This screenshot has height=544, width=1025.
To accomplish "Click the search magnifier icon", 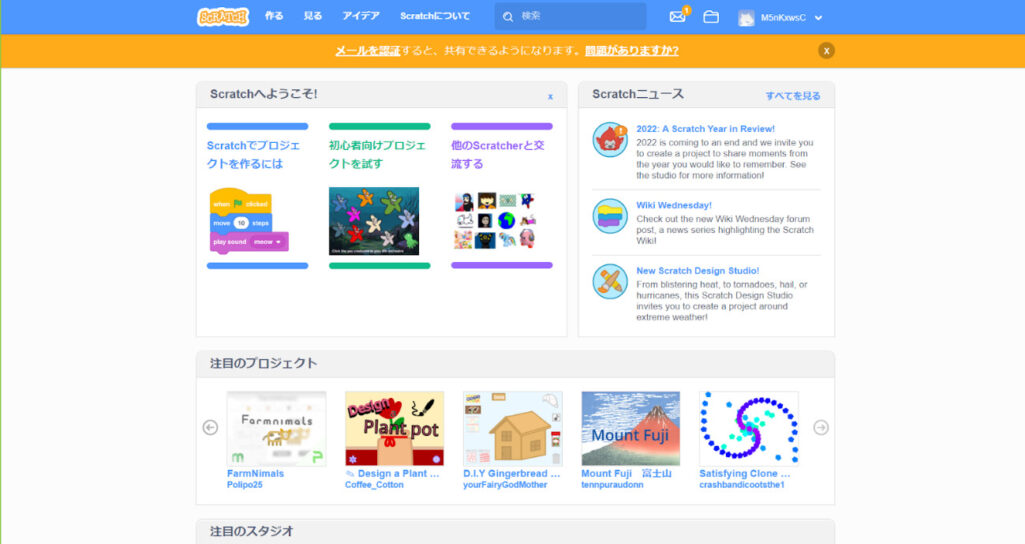I will click(508, 17).
